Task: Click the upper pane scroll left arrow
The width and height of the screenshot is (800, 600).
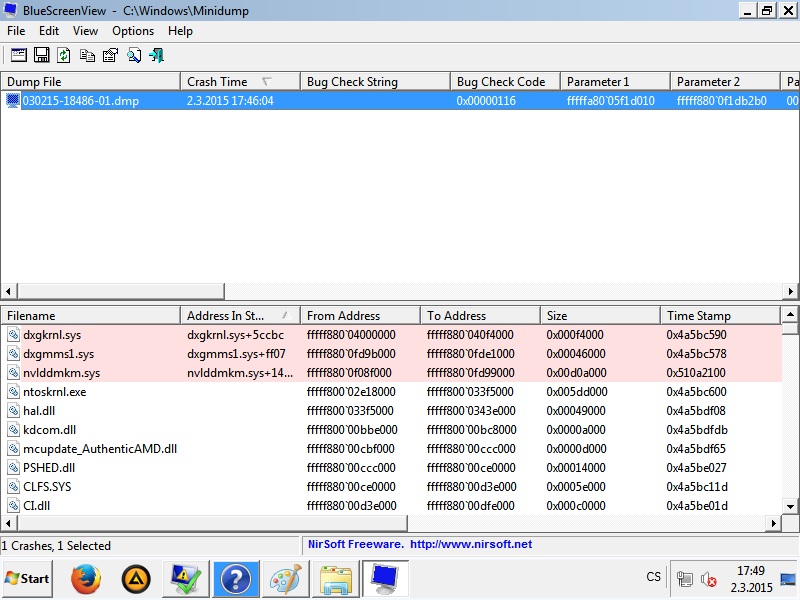Action: 8,291
